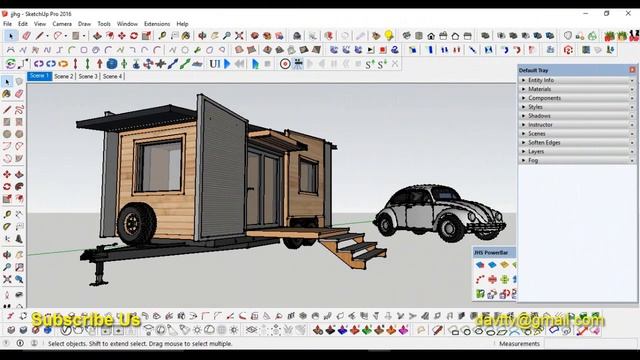Click Zoom Extents in top toolbar

239,36
